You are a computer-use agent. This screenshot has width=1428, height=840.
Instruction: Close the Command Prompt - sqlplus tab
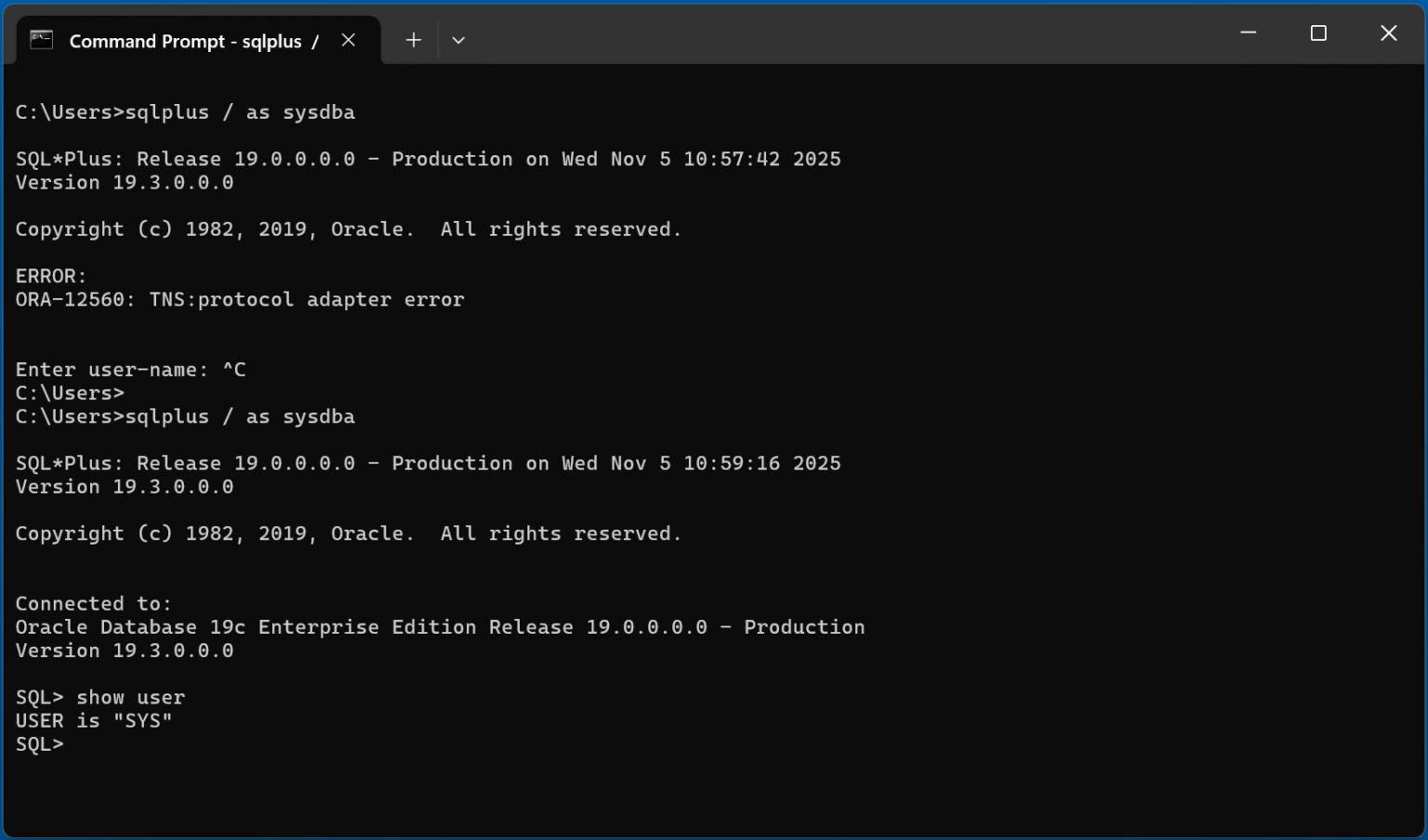pyautogui.click(x=348, y=40)
